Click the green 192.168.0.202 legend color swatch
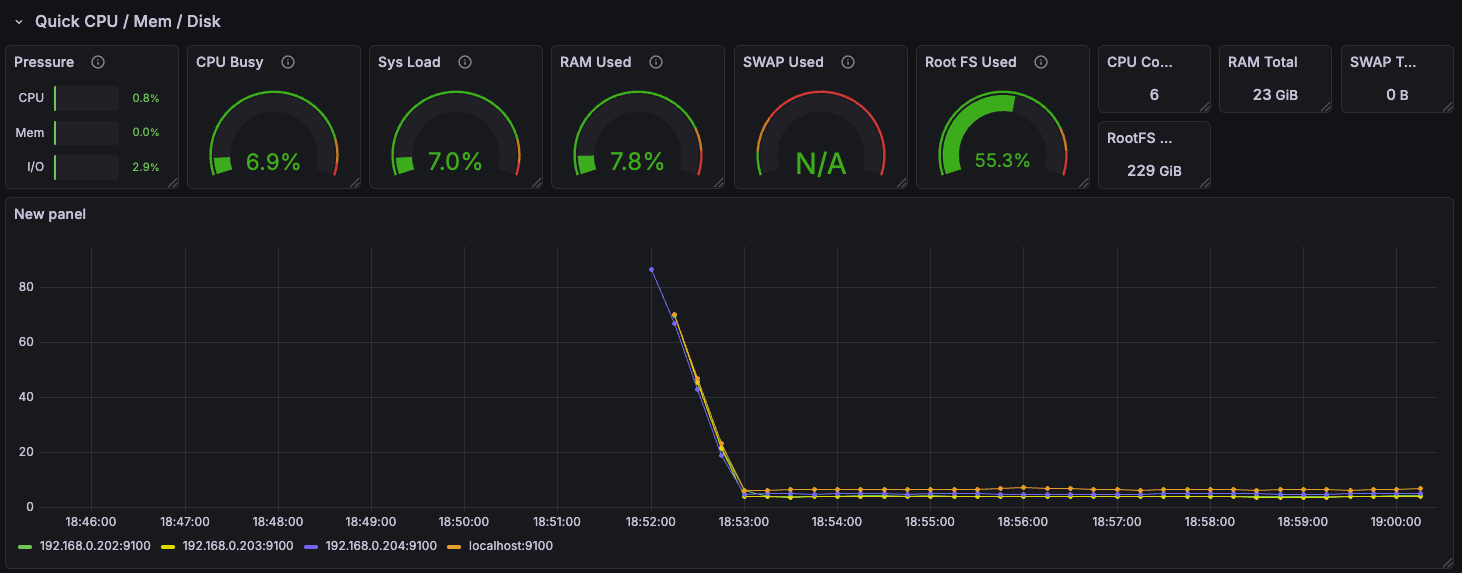The image size is (1462, 573). (26, 546)
